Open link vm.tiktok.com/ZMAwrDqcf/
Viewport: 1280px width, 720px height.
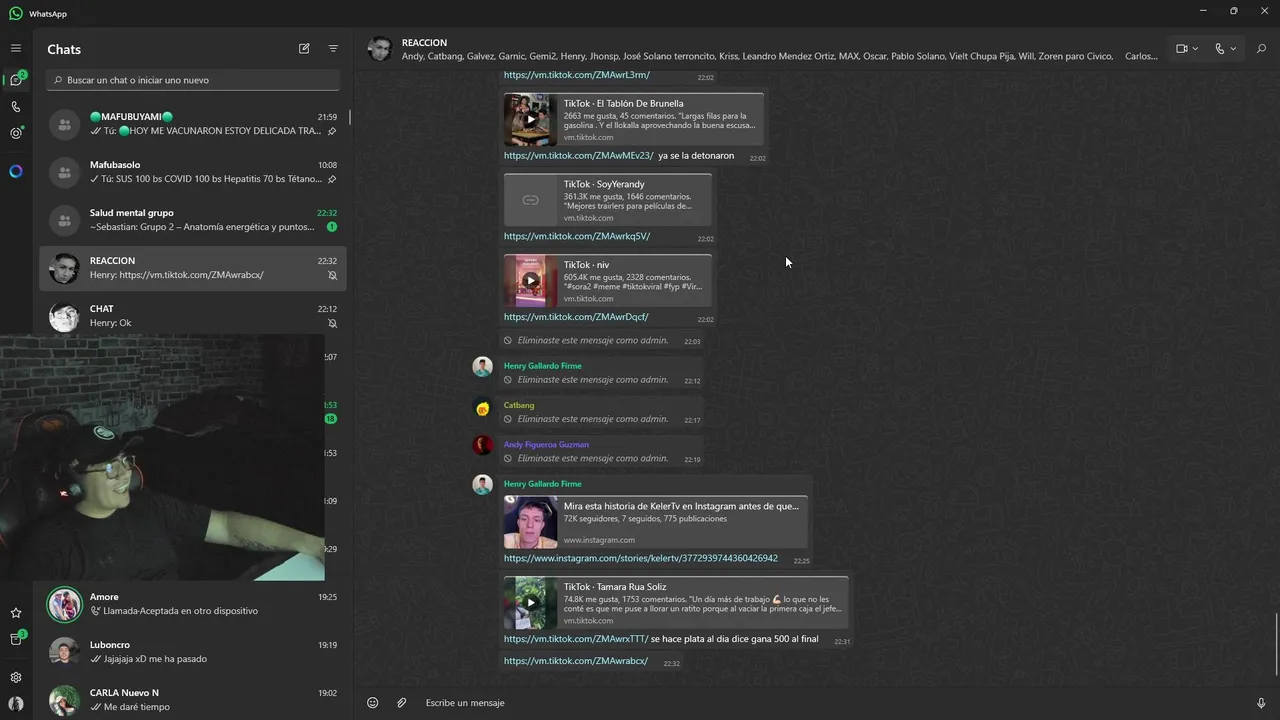point(576,317)
